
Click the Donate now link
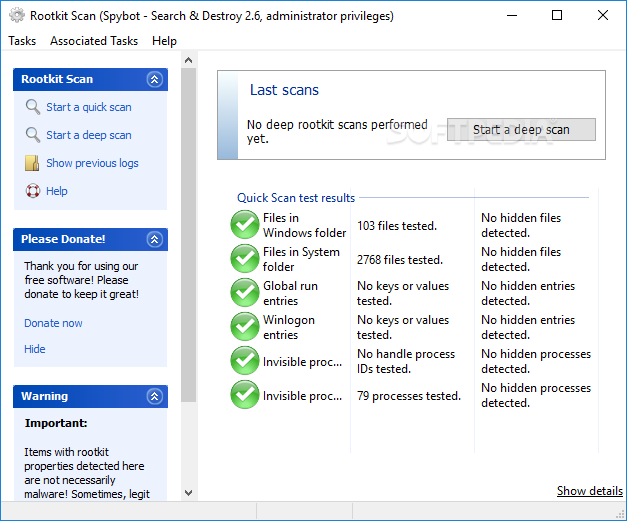(x=53, y=323)
